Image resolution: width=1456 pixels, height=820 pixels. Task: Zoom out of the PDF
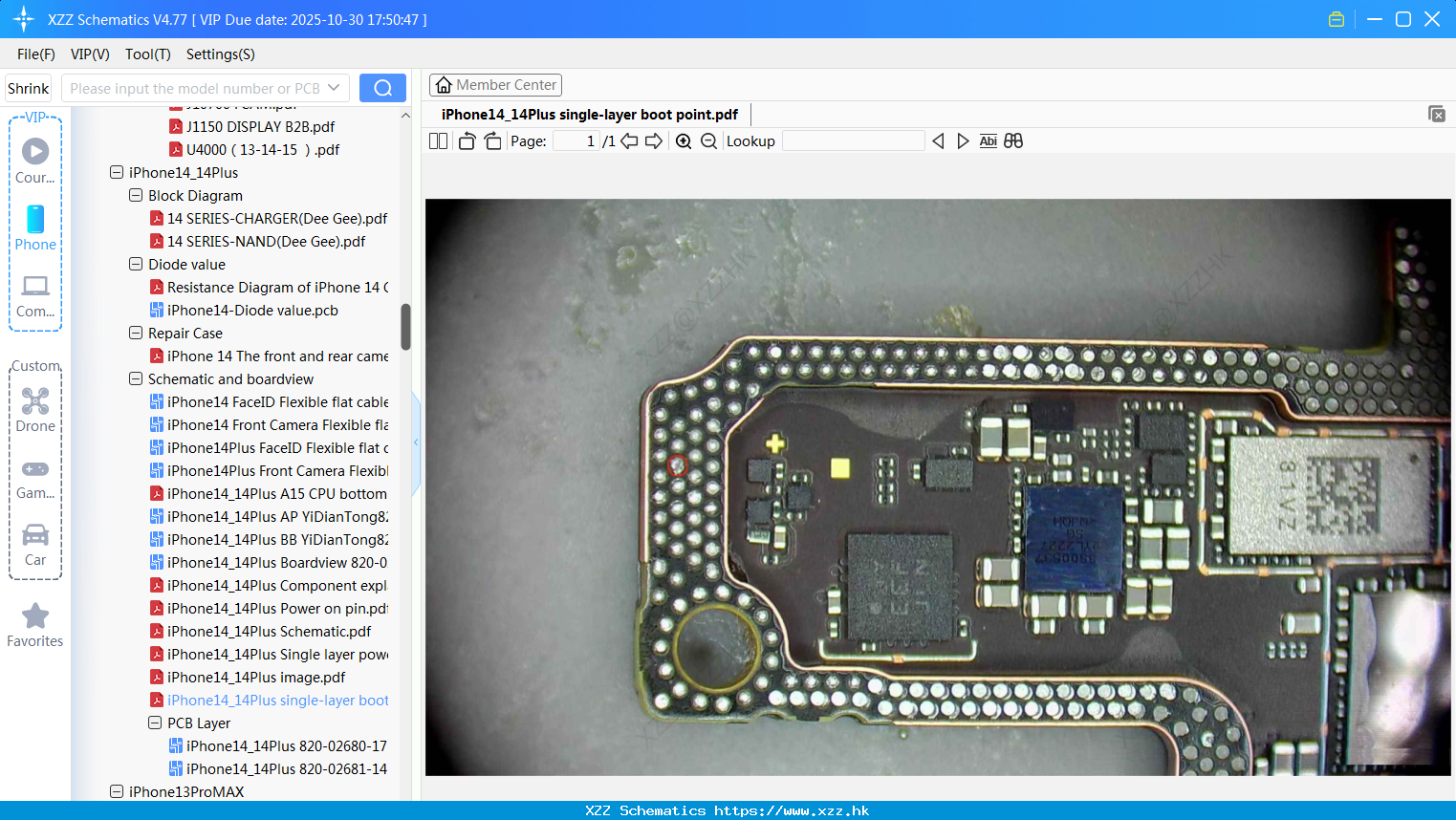click(708, 141)
